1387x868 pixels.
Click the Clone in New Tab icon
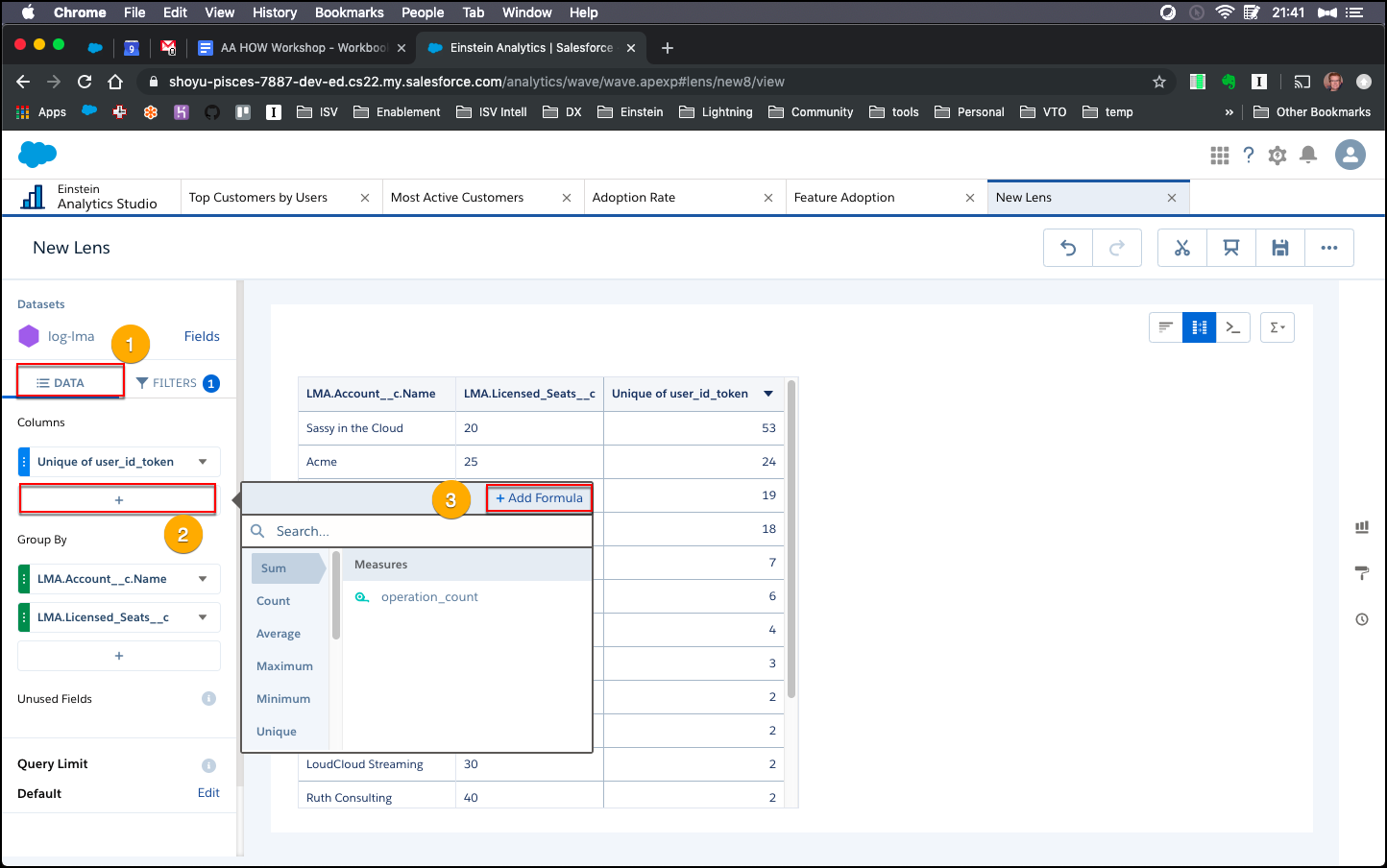tap(1231, 248)
